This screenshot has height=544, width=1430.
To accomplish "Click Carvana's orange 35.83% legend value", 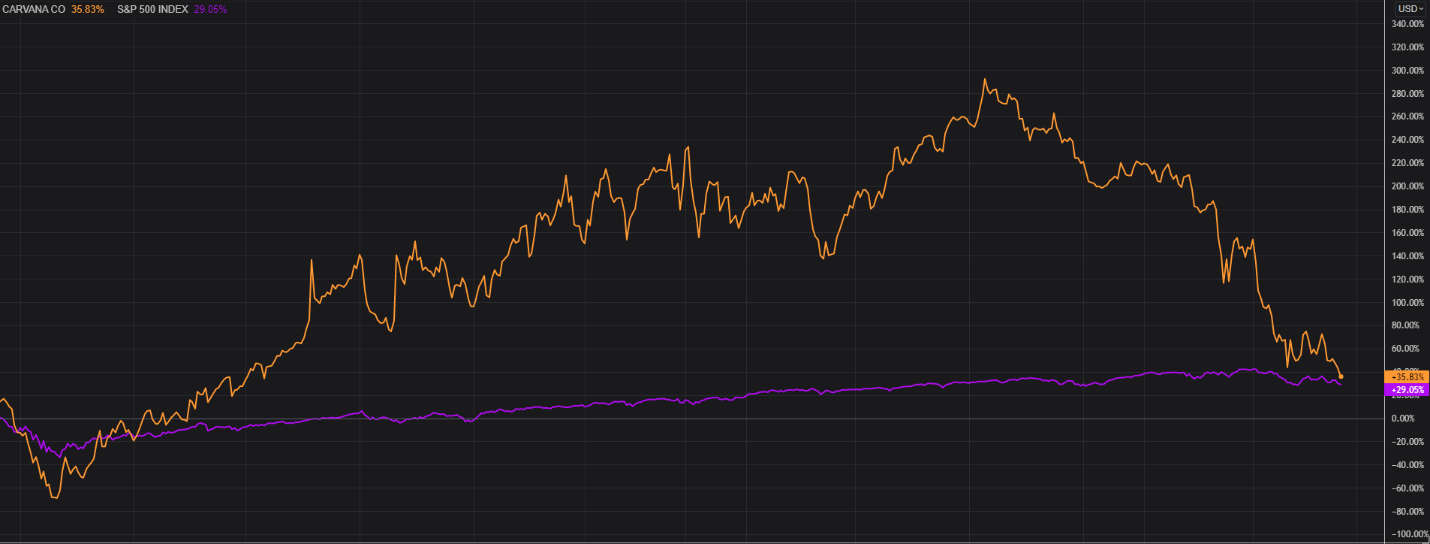I will click(87, 8).
